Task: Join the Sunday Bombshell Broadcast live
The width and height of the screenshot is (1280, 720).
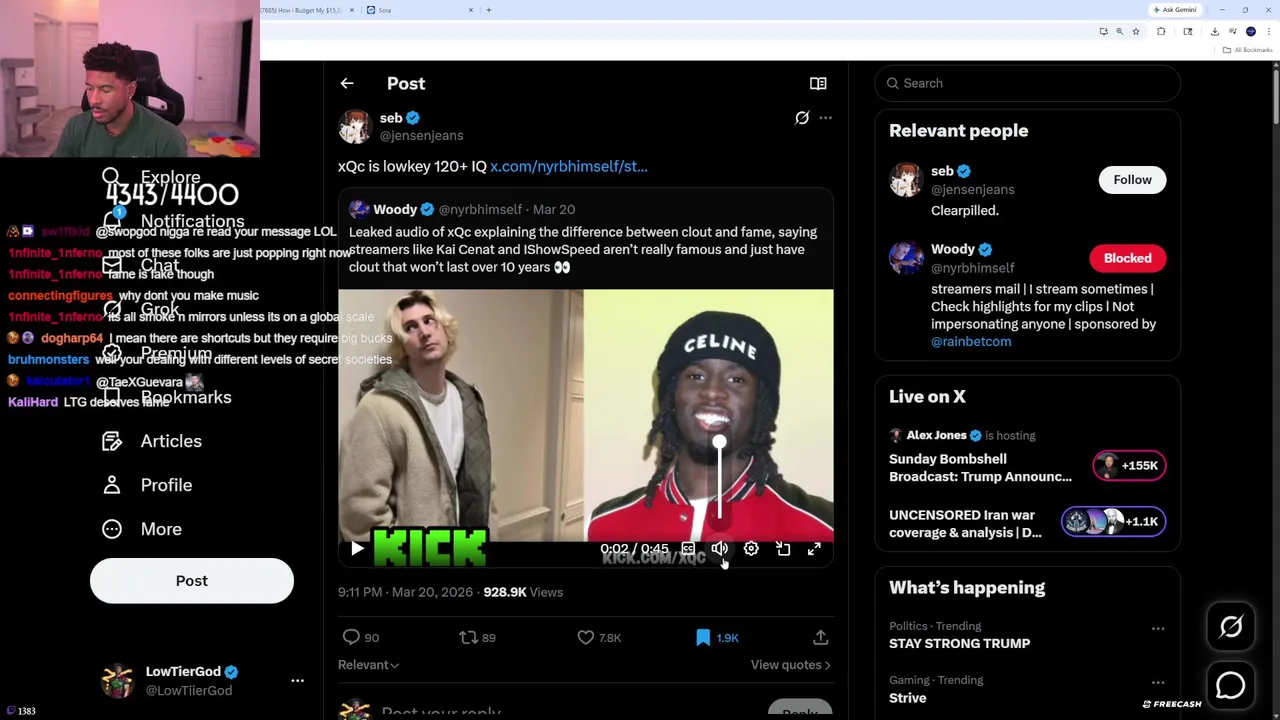Action: coord(980,468)
